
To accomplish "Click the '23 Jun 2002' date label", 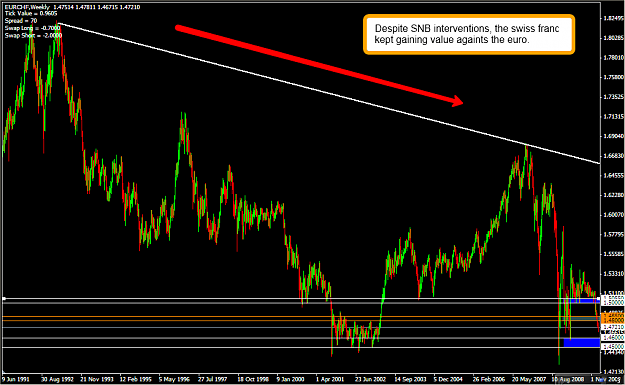I will pos(370,379).
